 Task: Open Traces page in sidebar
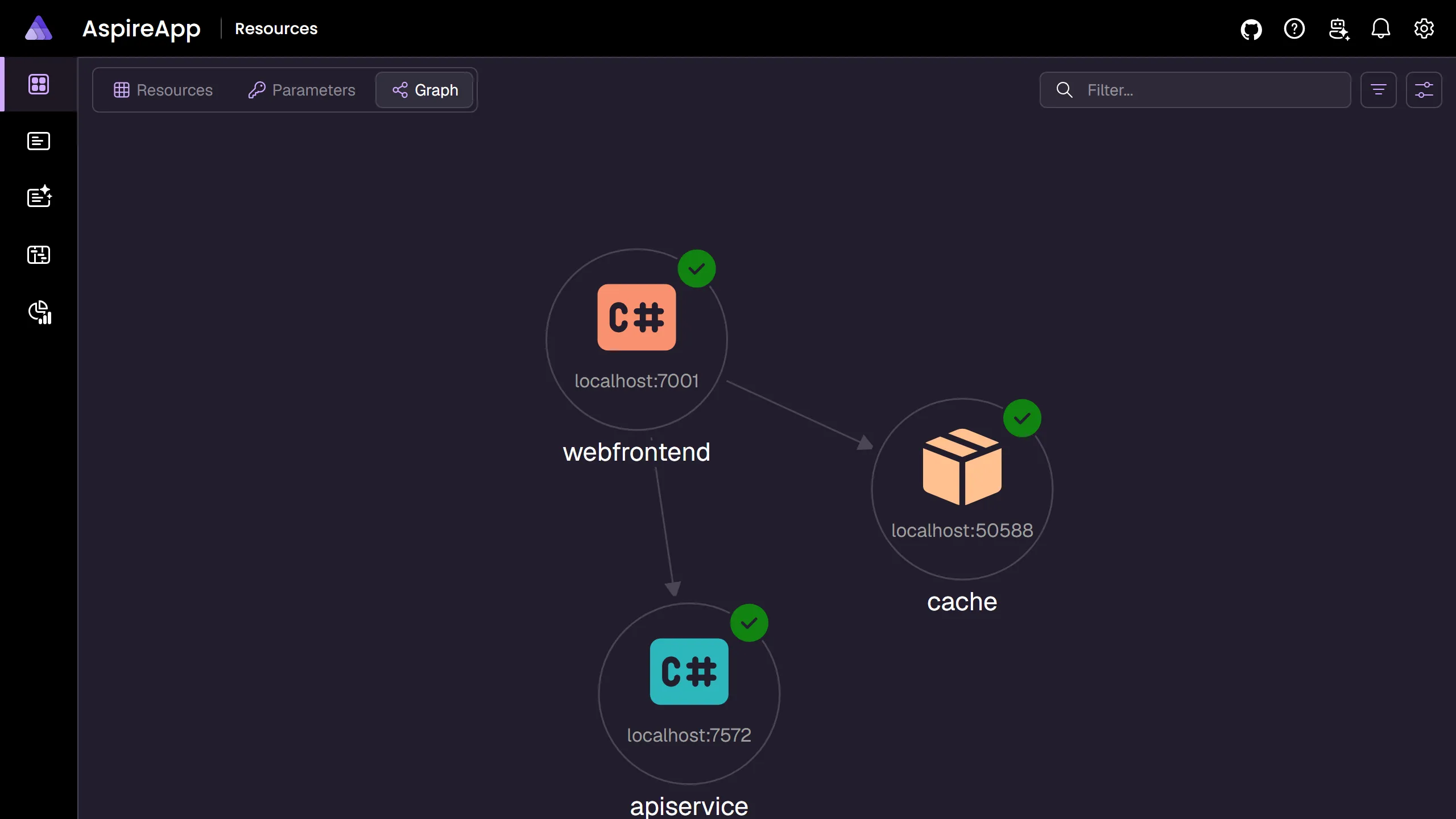39,255
